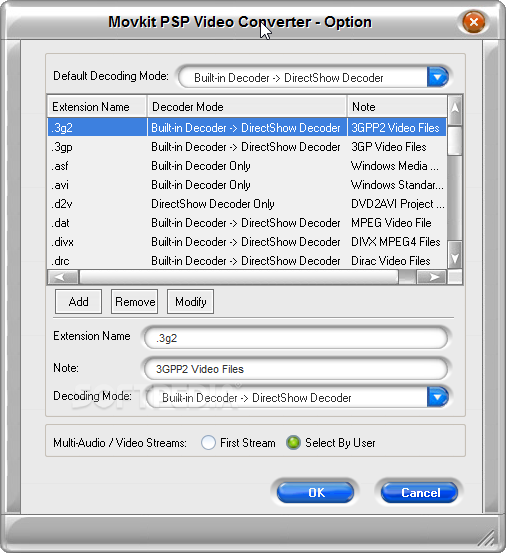Open the Default Decoding Mode dropdown

(438, 77)
